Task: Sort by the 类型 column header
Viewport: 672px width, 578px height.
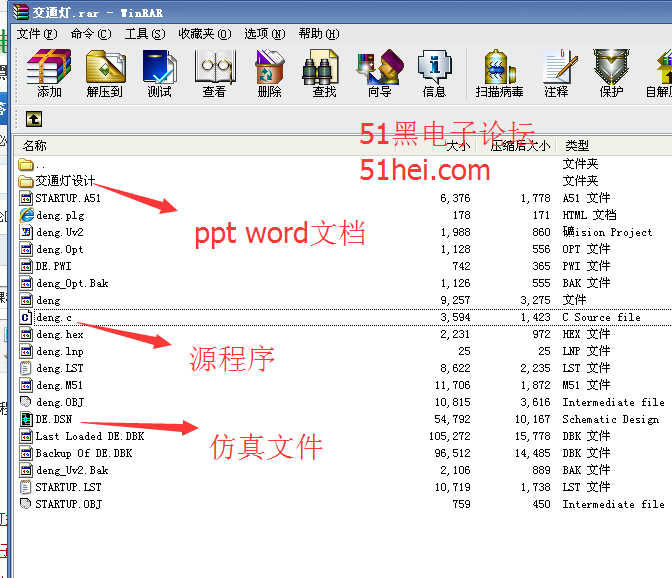Action: click(x=577, y=146)
